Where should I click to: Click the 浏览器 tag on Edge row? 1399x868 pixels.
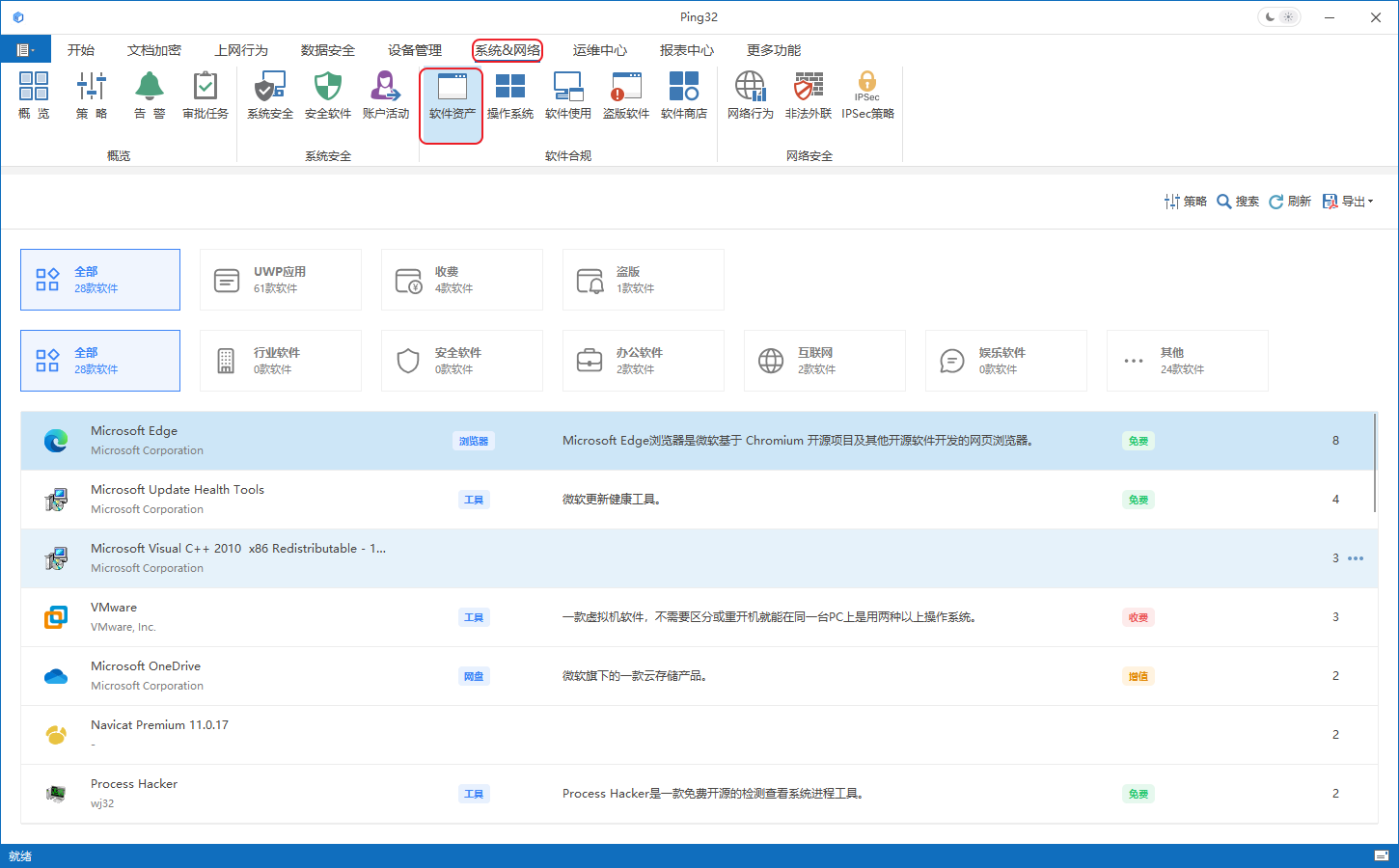pyautogui.click(x=474, y=441)
